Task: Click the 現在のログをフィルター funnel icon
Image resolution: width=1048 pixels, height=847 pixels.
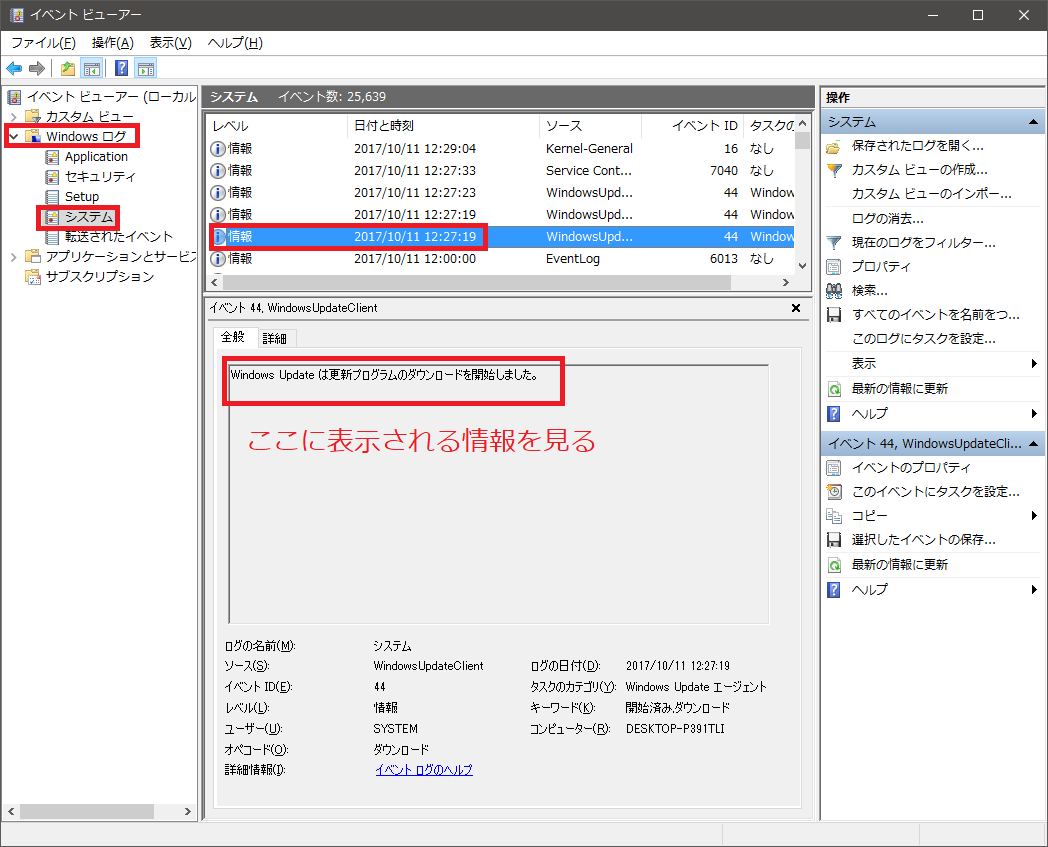Action: (834, 243)
